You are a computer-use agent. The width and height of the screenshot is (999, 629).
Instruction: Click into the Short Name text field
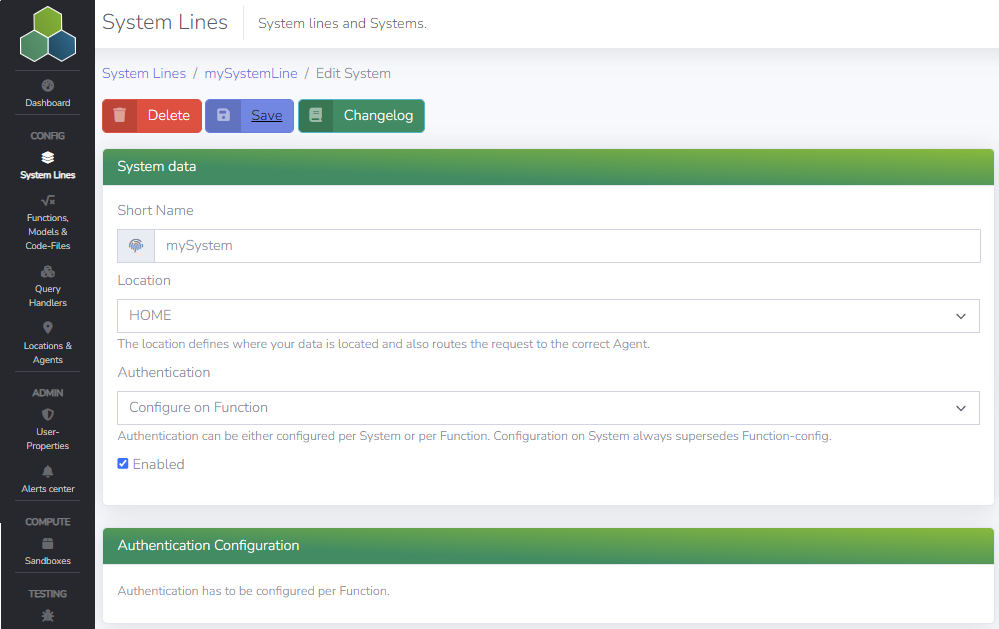click(x=567, y=246)
